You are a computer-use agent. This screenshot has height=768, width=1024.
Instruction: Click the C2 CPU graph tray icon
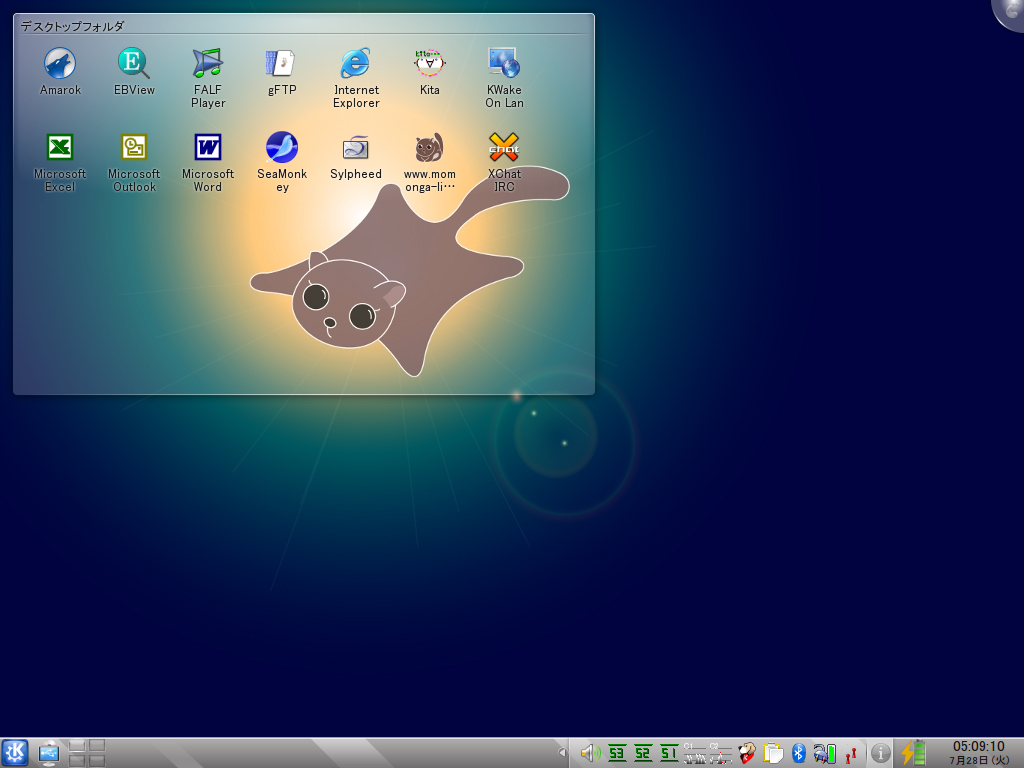click(720, 754)
